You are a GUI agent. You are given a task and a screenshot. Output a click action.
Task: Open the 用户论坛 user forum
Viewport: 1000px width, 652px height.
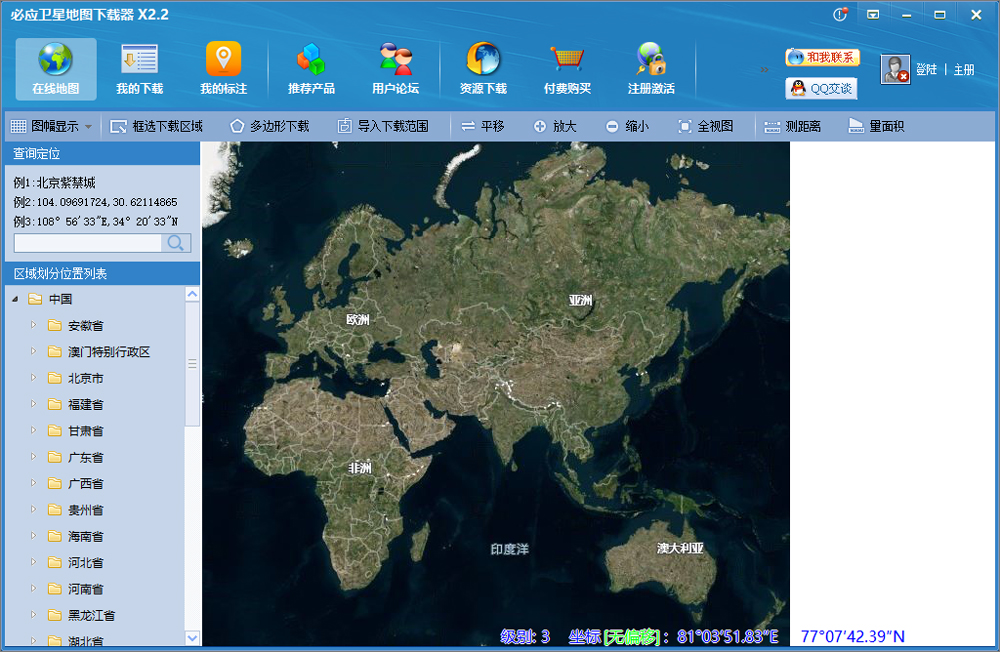395,68
